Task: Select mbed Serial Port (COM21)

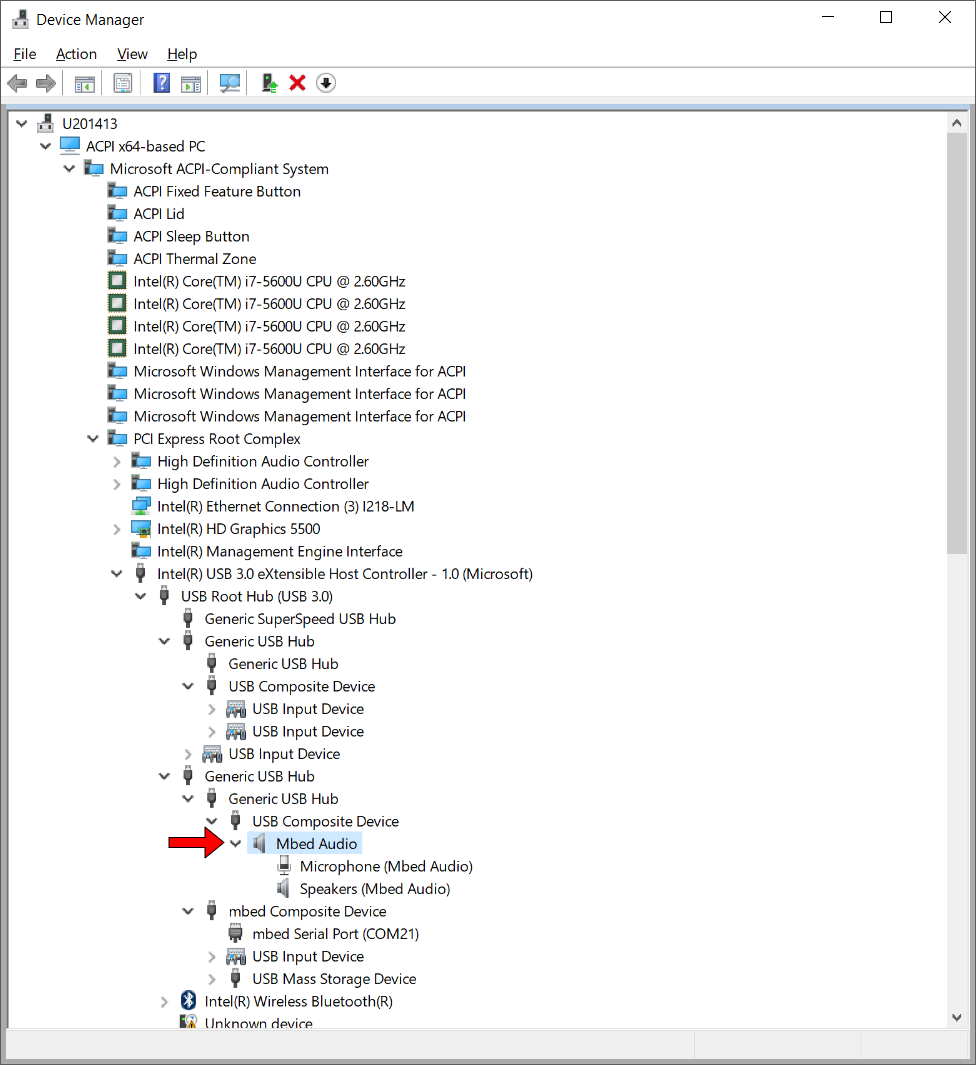Action: (x=335, y=933)
